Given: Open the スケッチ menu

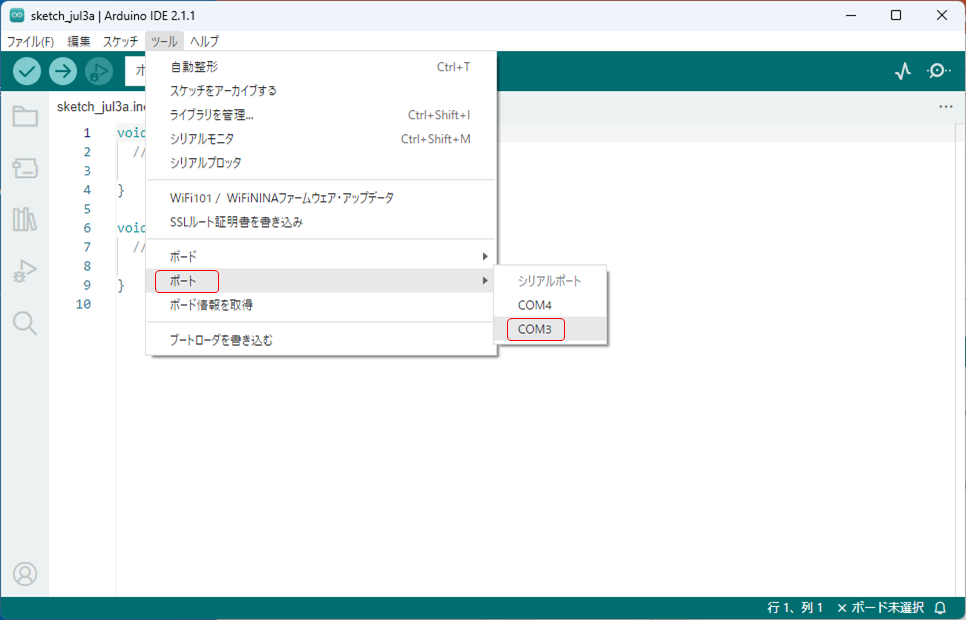Looking at the screenshot, I should click(x=120, y=41).
